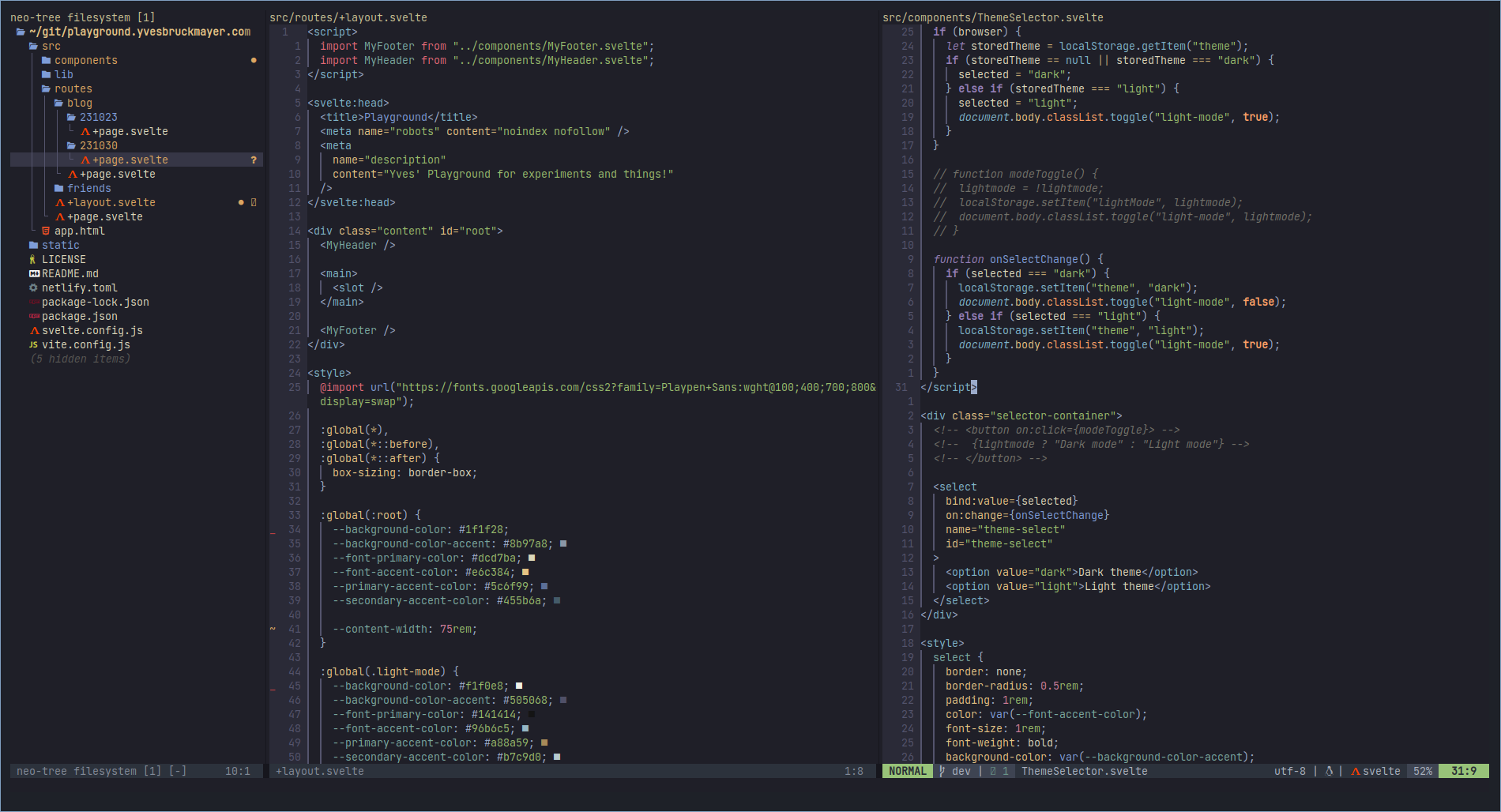Place cursor on the onSelectChange function name definition
This screenshot has height=812, width=1501.
coord(1034,260)
